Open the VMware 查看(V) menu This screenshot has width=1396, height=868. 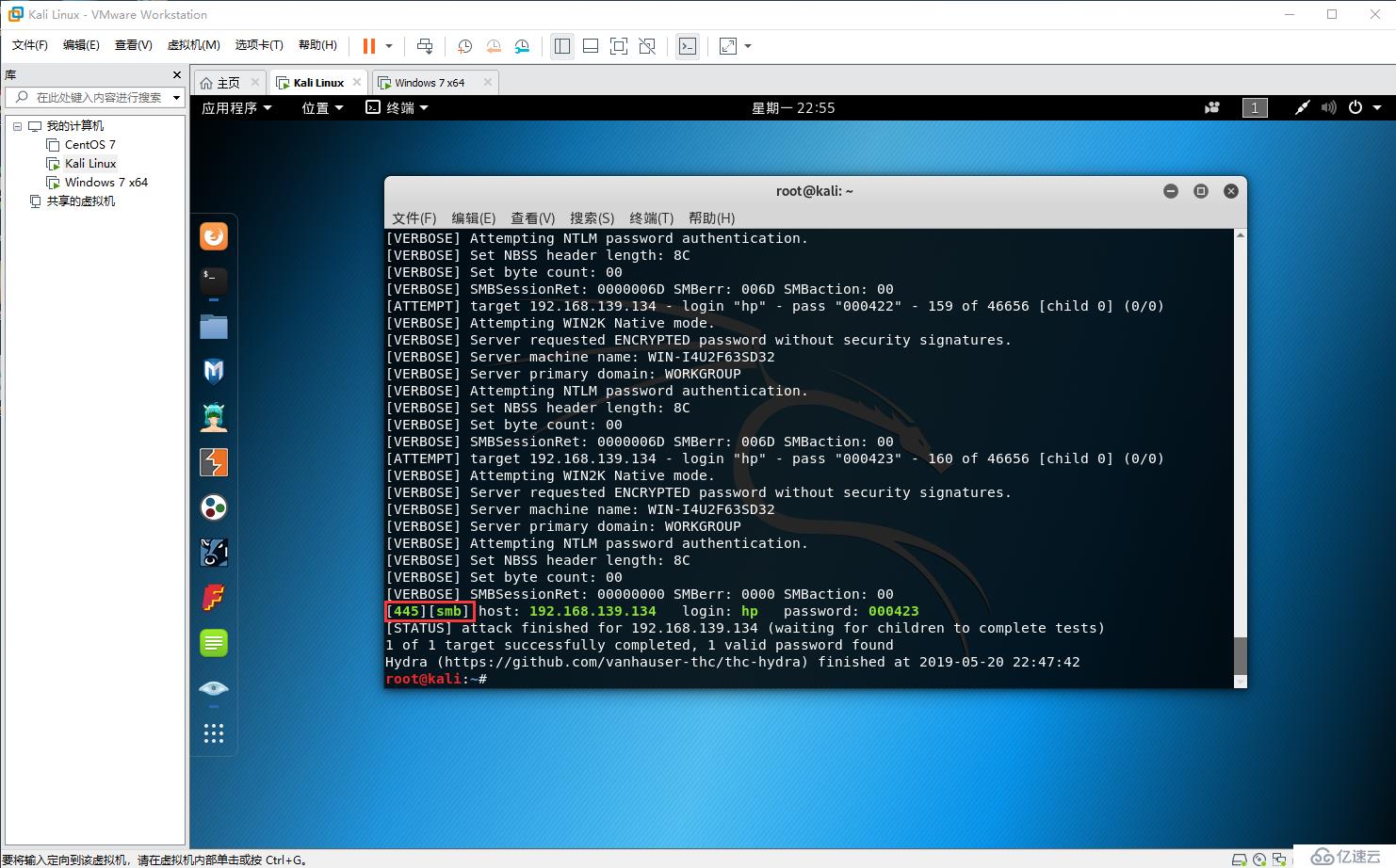pos(134,45)
